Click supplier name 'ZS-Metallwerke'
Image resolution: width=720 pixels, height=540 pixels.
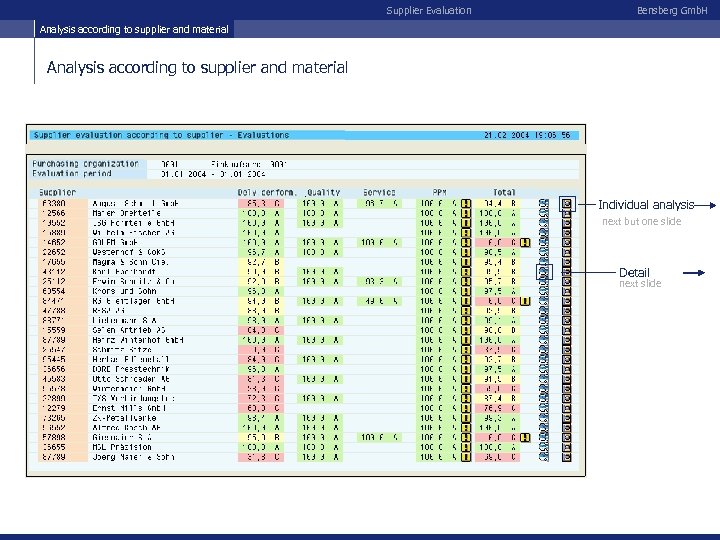click(x=124, y=418)
